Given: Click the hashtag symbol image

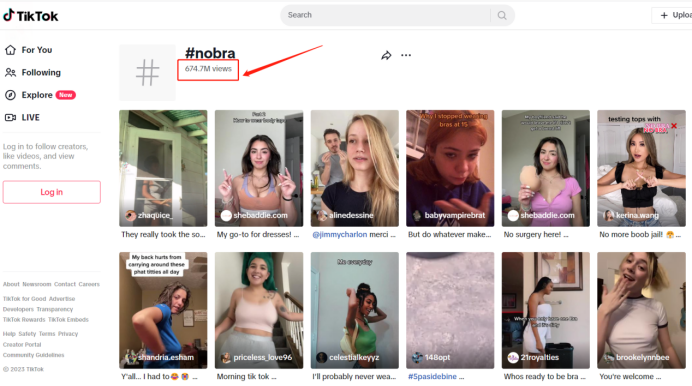Looking at the screenshot, I should [x=147, y=72].
